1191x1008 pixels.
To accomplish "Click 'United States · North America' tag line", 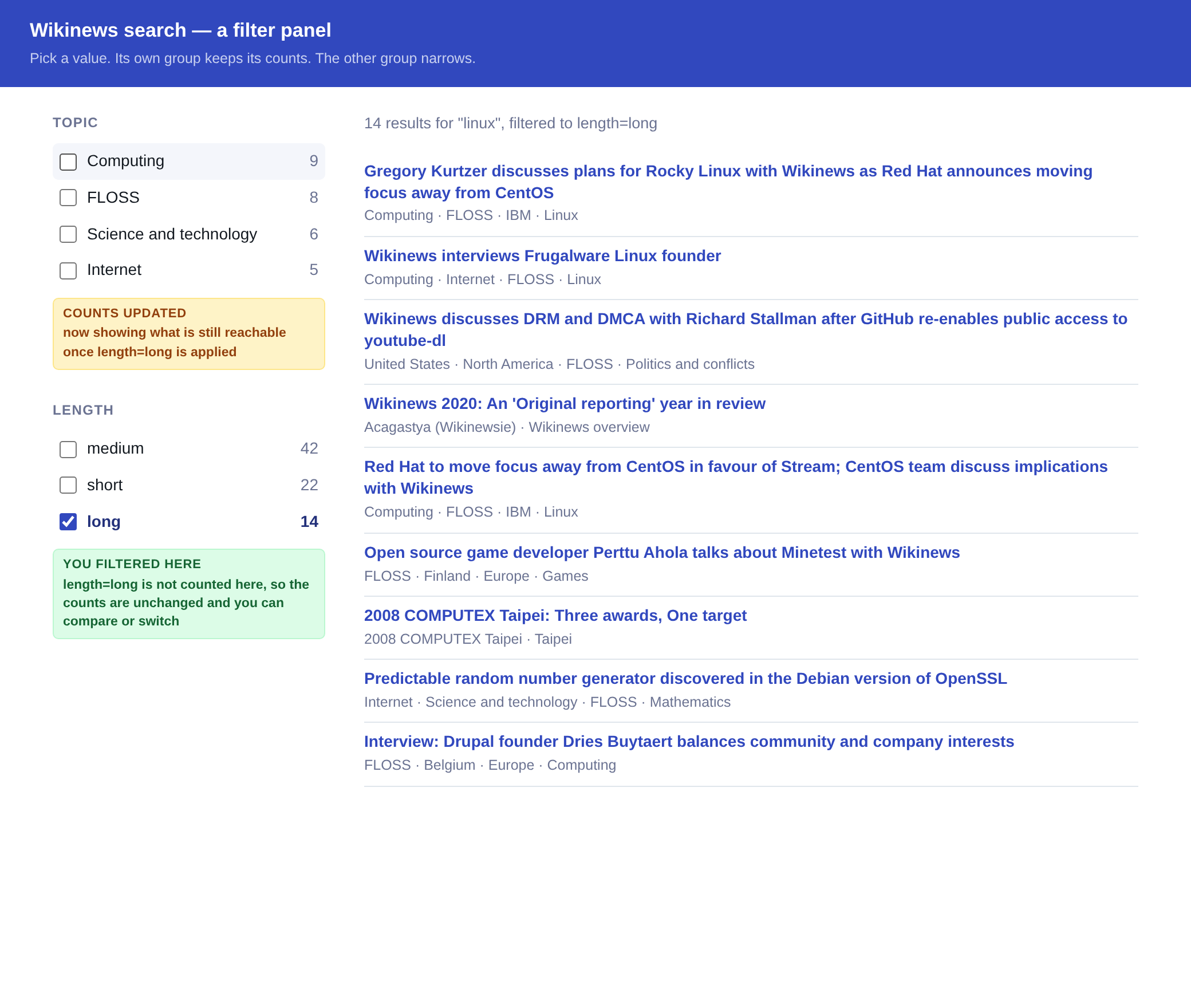I will pos(559,364).
